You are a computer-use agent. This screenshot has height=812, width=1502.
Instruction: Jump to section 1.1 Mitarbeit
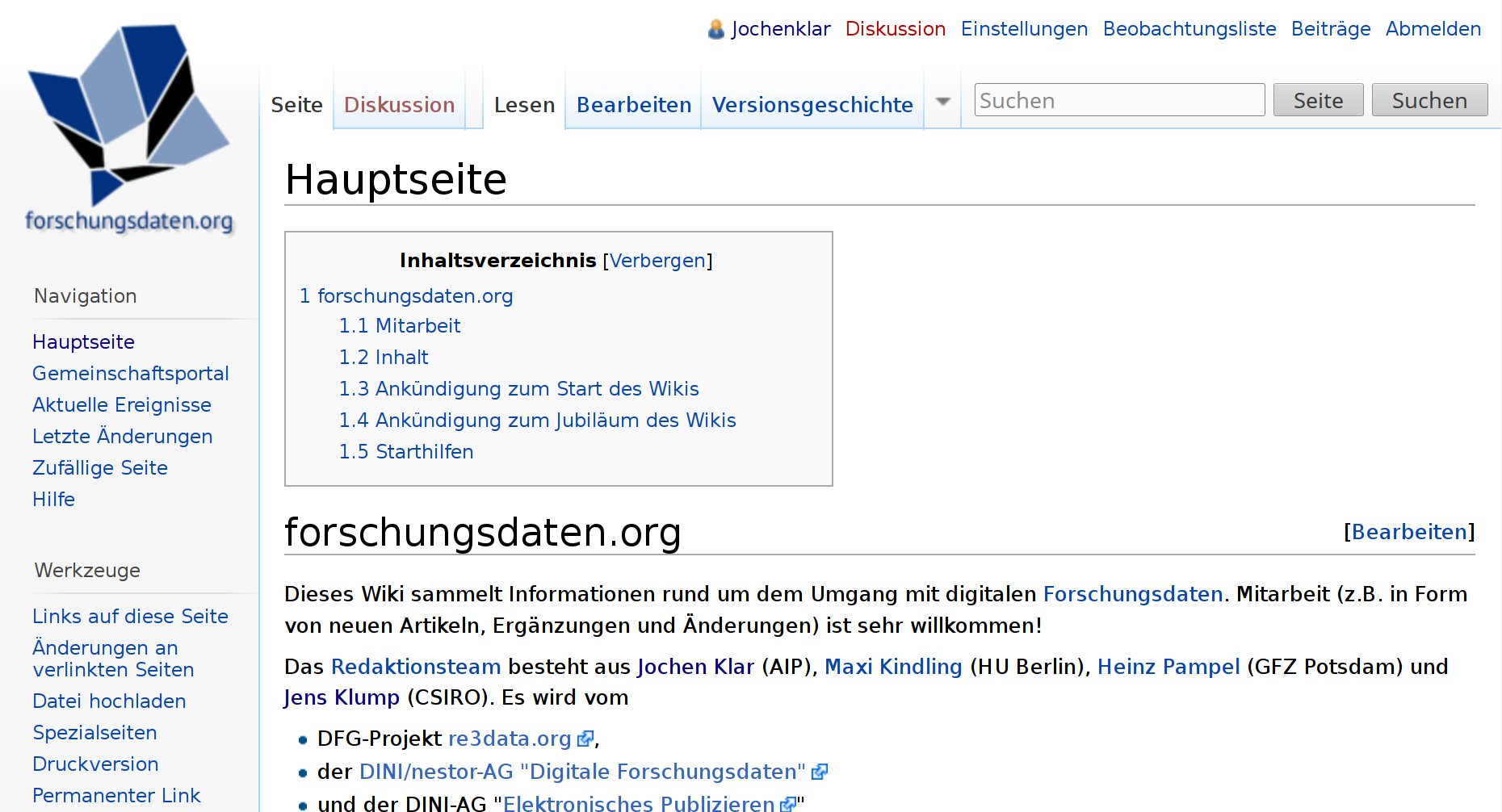(400, 326)
